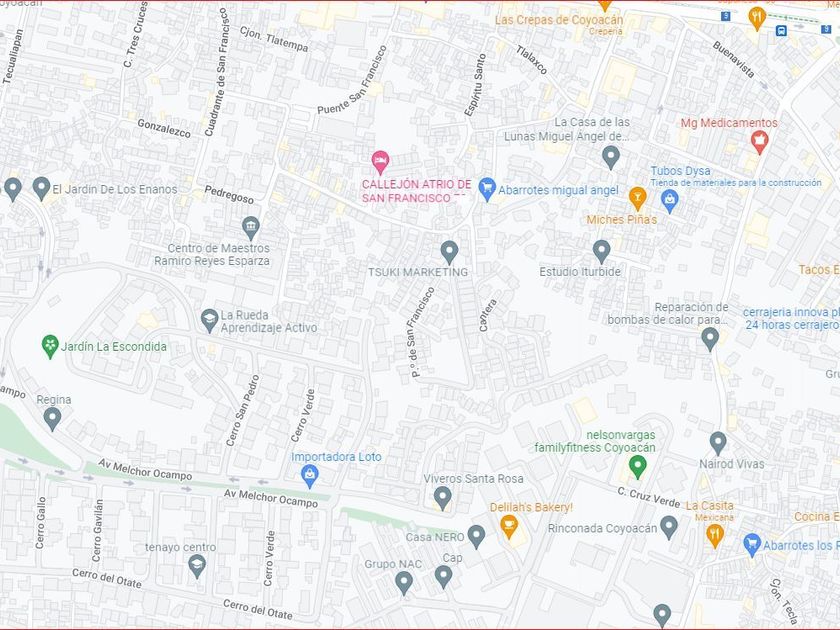Open La Casita Mexicana restaurant marker
The image size is (840, 630).
[715, 536]
